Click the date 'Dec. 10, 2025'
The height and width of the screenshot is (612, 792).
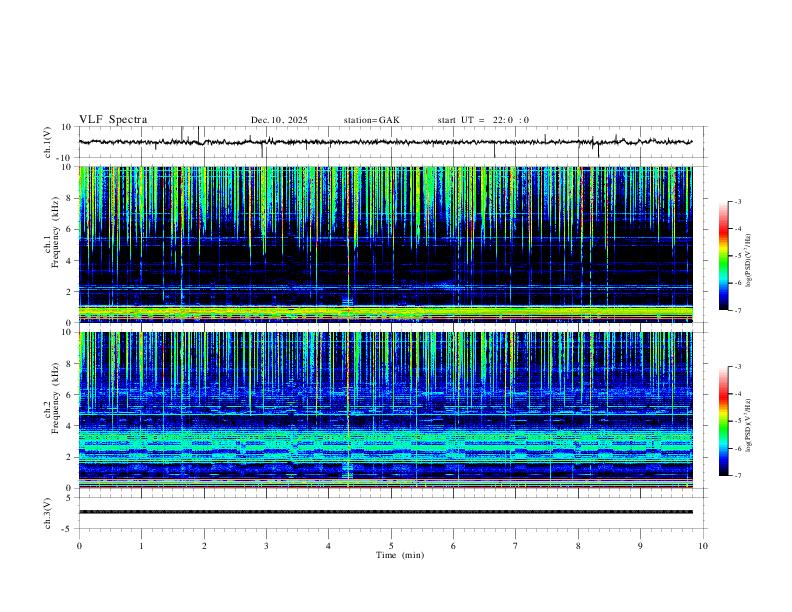click(x=279, y=120)
